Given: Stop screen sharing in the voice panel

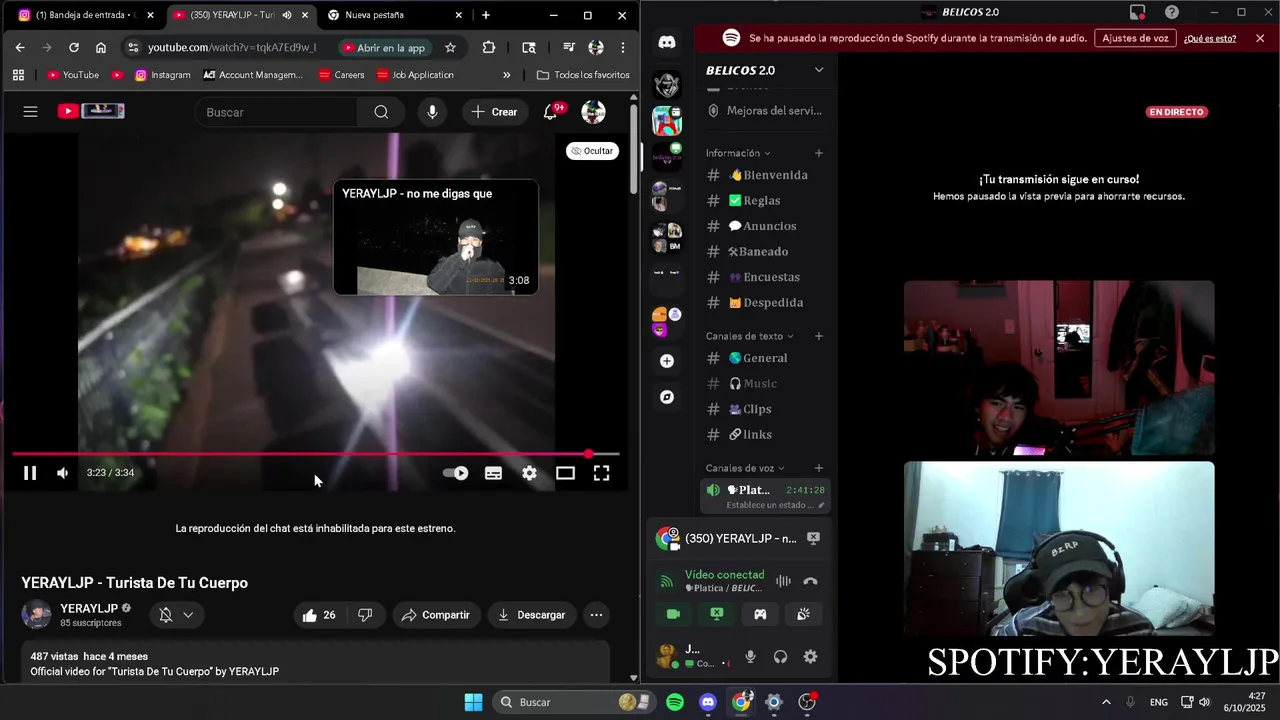Looking at the screenshot, I should pos(717,614).
